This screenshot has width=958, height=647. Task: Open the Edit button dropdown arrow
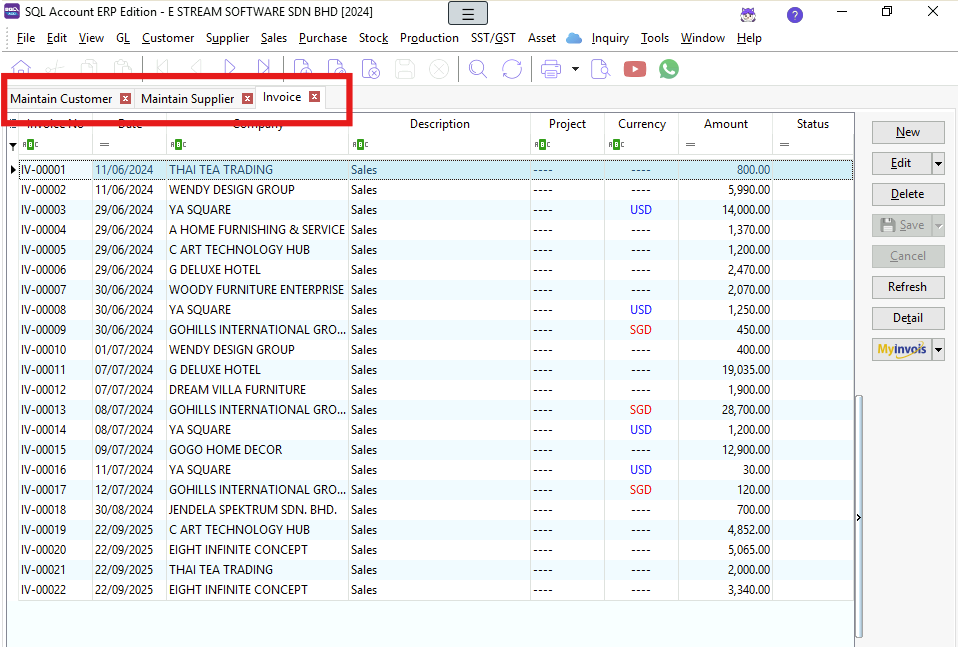(938, 163)
